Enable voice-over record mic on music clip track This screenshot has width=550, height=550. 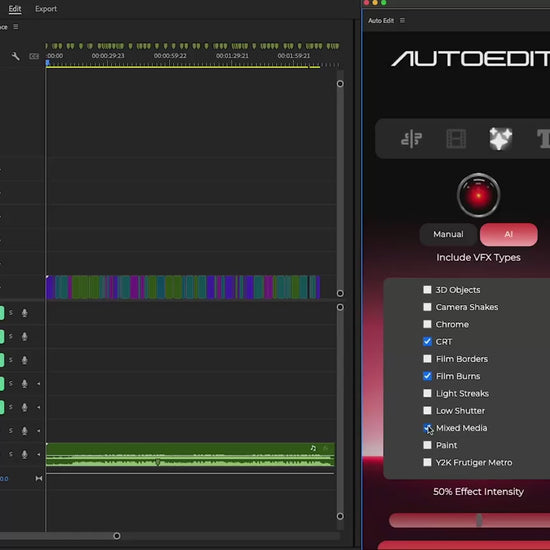(x=25, y=454)
